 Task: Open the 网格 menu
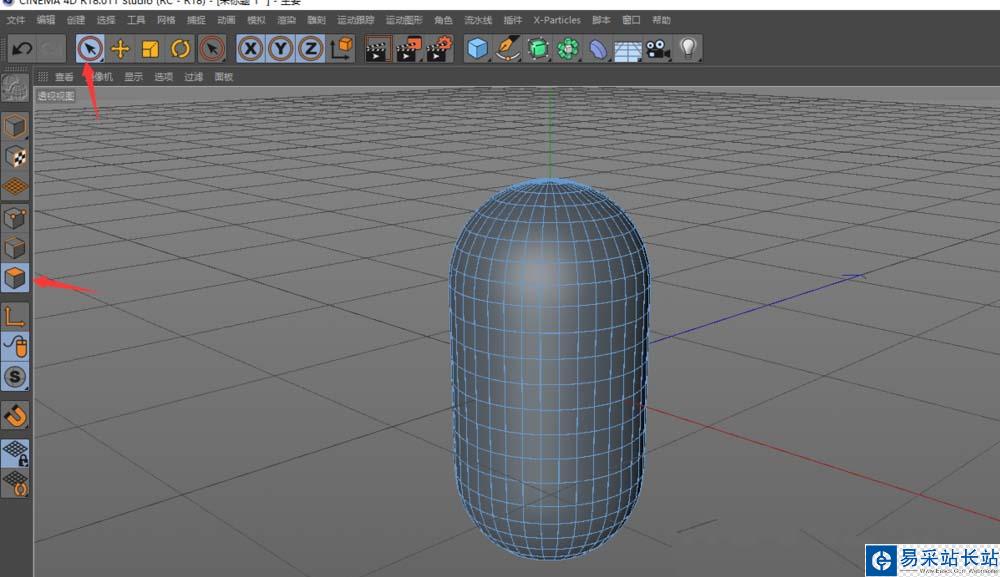tap(166, 20)
